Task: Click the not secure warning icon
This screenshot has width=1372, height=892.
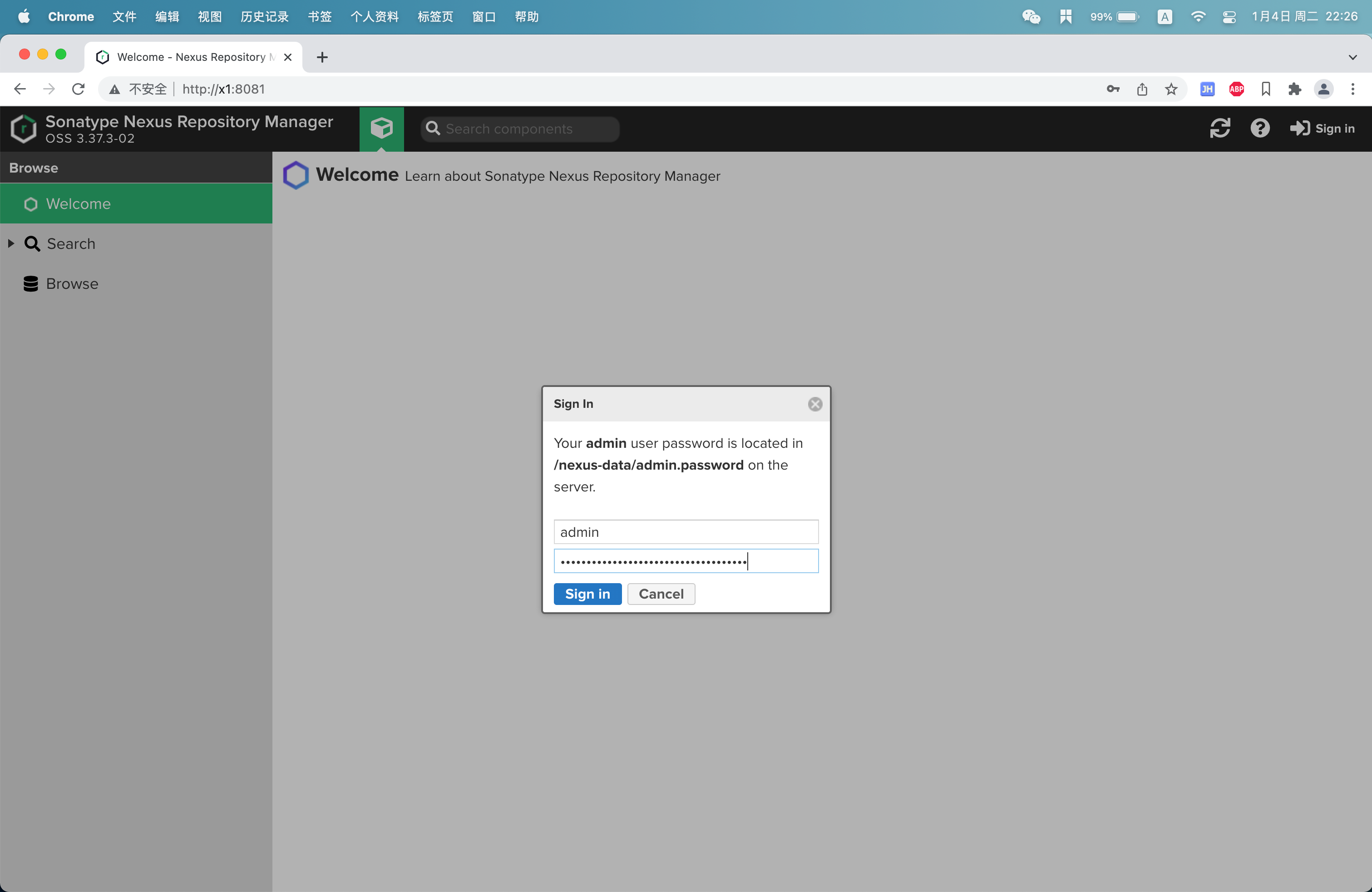Action: point(115,89)
